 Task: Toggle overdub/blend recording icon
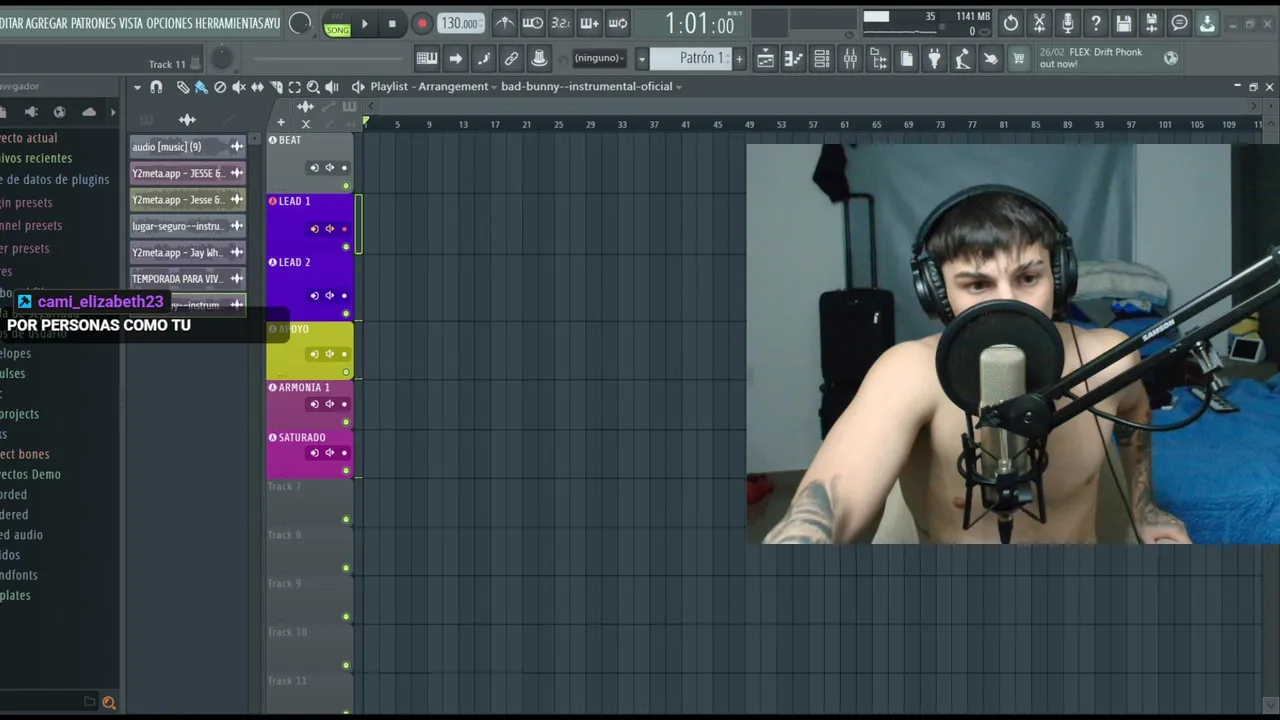[589, 23]
